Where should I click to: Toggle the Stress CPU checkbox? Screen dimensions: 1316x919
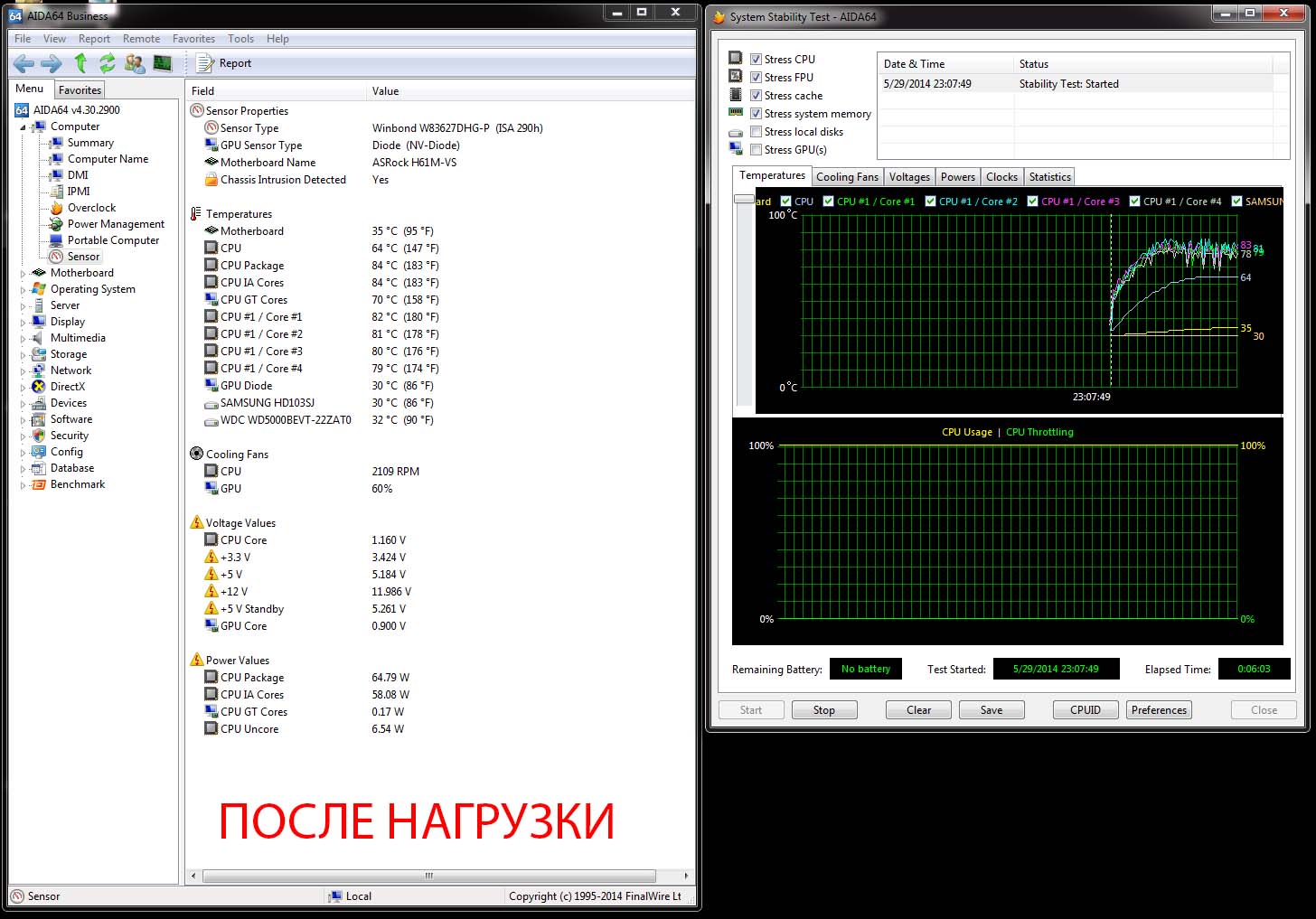(756, 60)
